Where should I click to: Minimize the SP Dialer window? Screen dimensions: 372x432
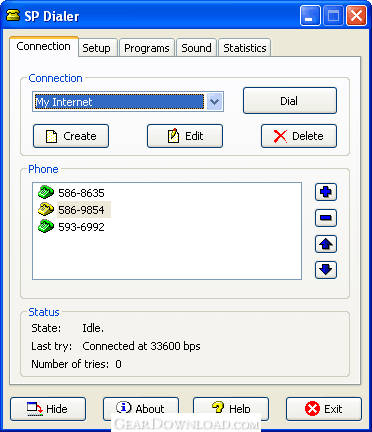[310, 16]
